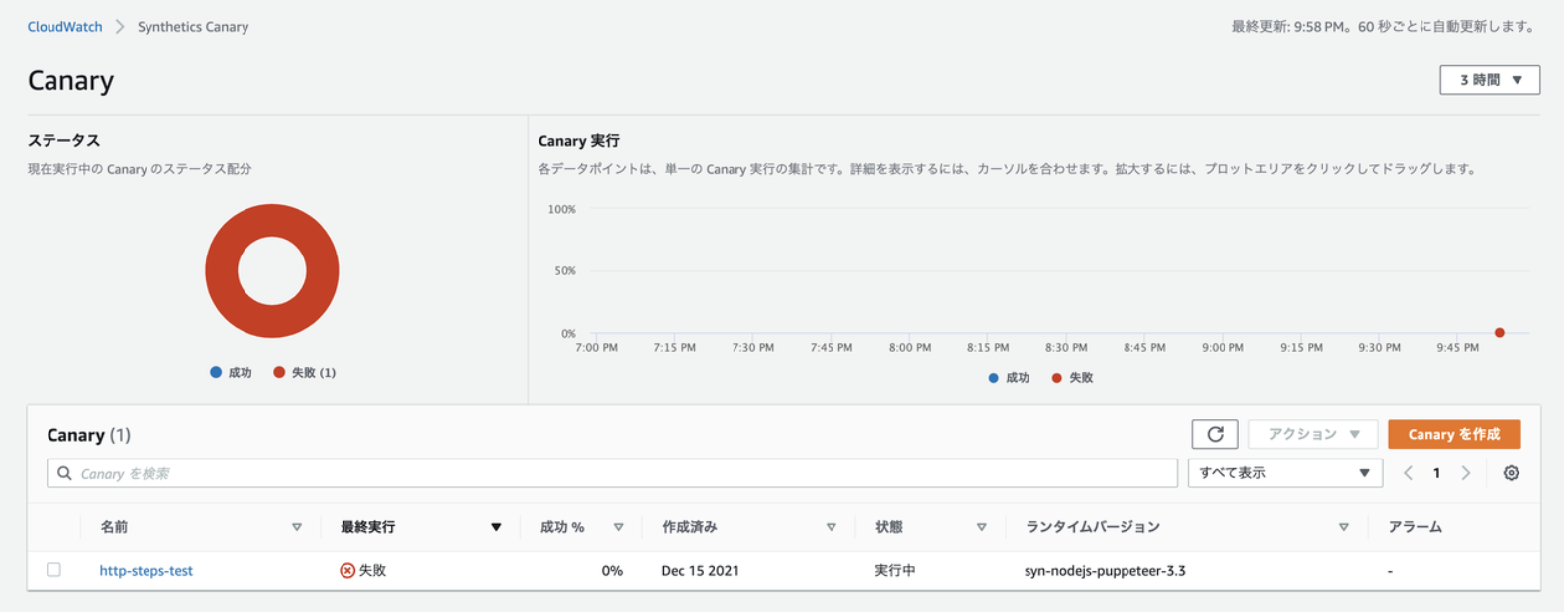Viewport: 1568px width, 612px height.
Task: Click the 最終実行 column header
Action: (367, 527)
